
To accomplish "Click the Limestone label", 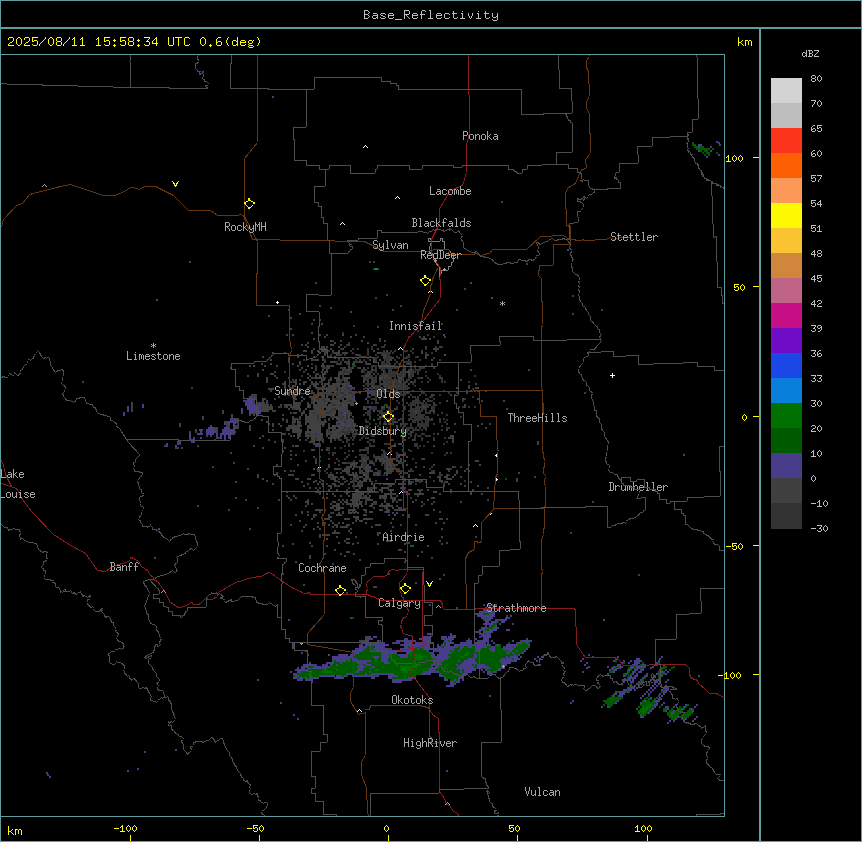I will [x=153, y=356].
